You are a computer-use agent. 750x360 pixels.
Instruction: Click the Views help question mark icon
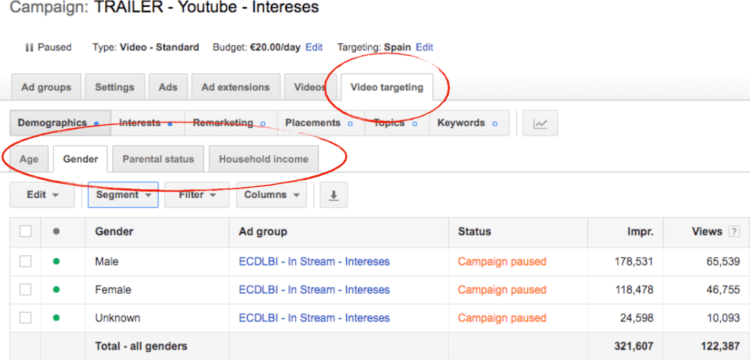733,232
